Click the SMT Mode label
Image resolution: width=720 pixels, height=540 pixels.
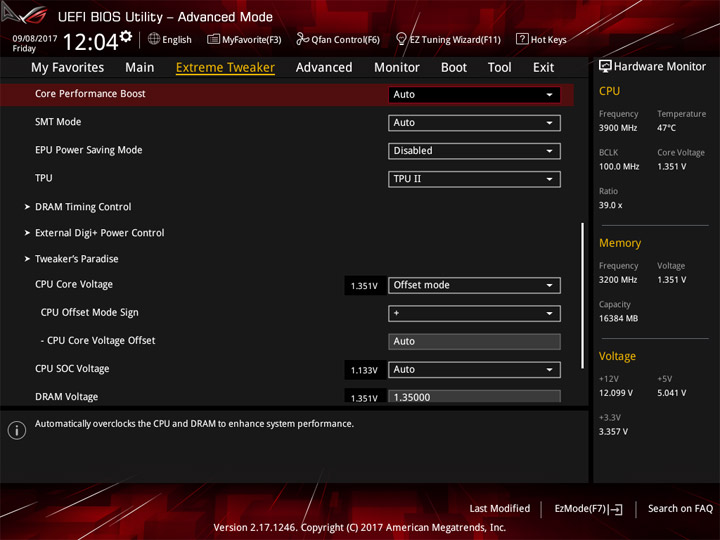tap(58, 122)
